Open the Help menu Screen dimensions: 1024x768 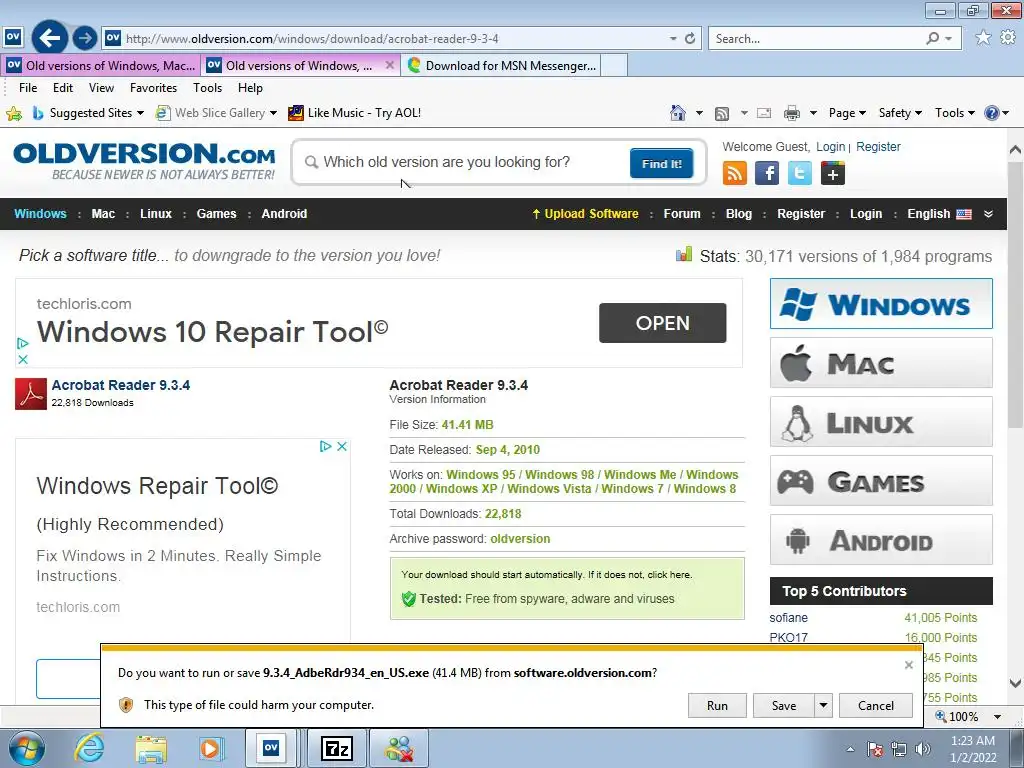[250, 88]
